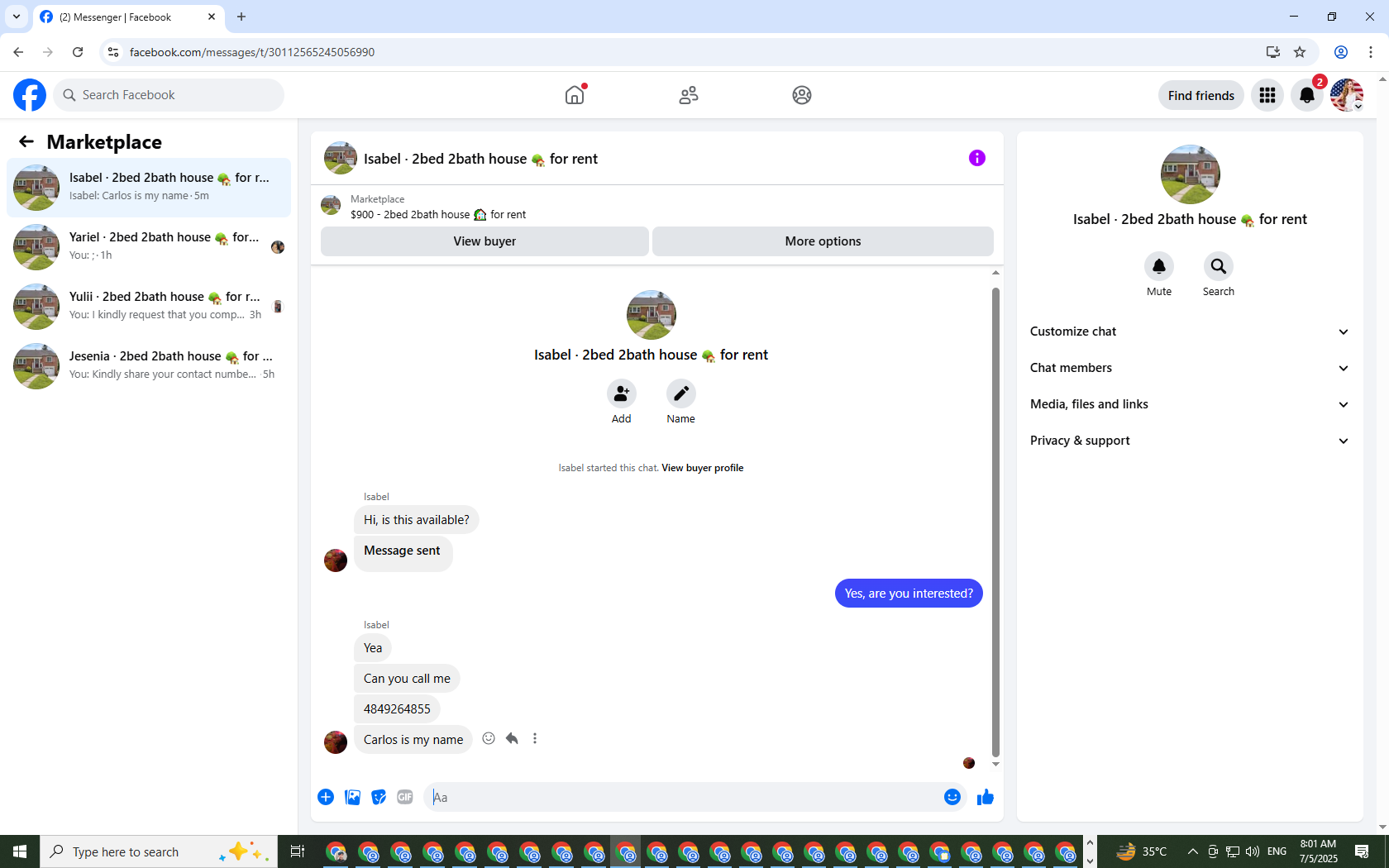This screenshot has width=1389, height=868.
Task: Go back using the Marketplace back arrow
Action: [26, 141]
